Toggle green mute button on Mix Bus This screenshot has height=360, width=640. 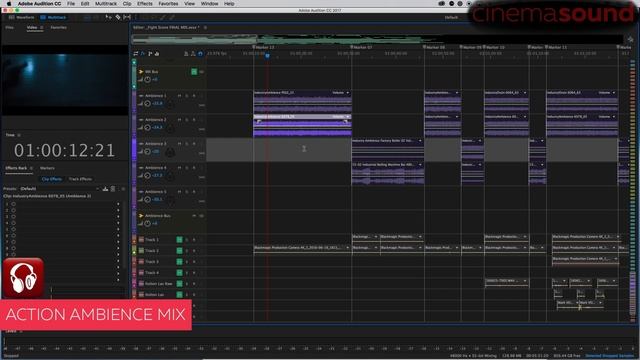point(194,72)
